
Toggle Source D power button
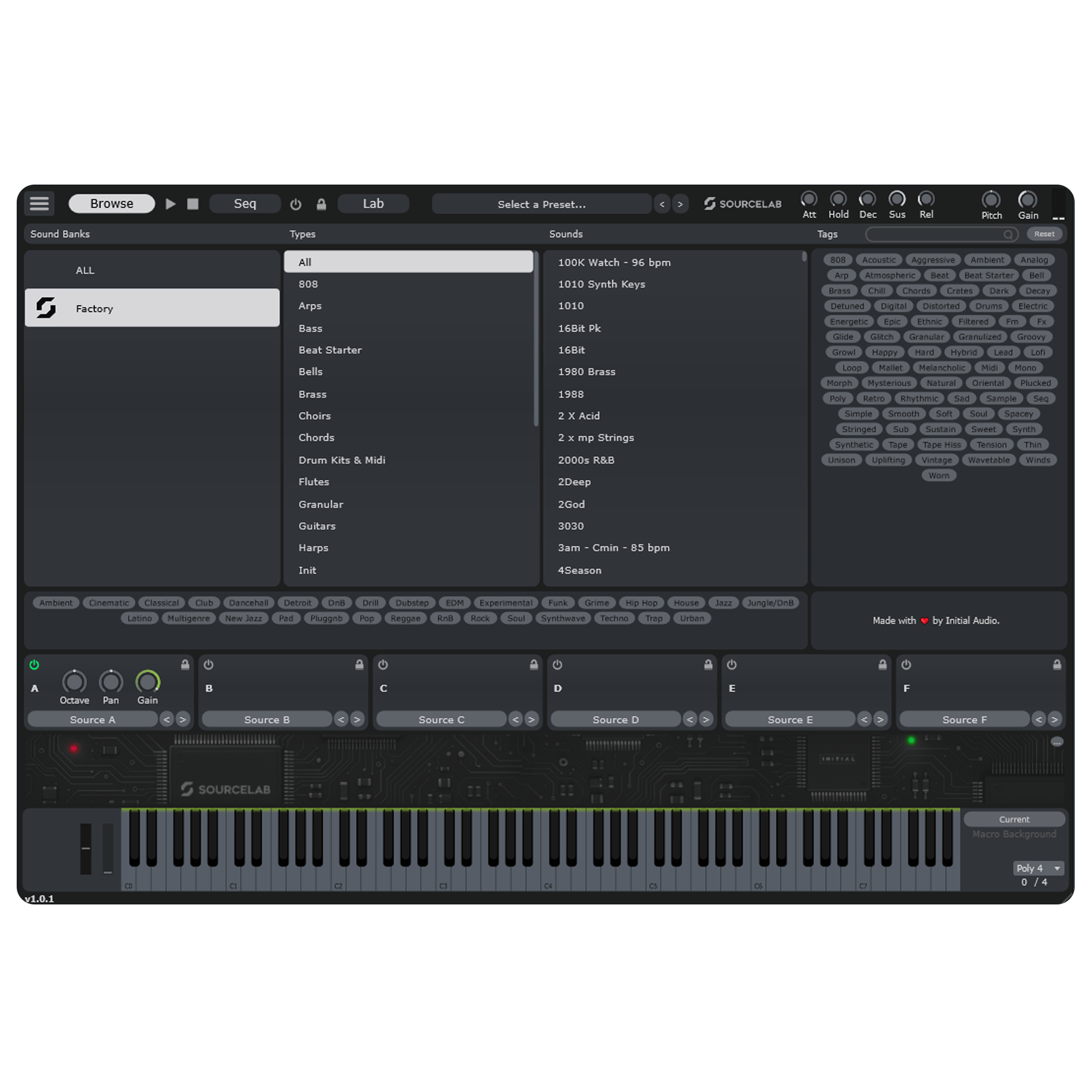point(557,664)
